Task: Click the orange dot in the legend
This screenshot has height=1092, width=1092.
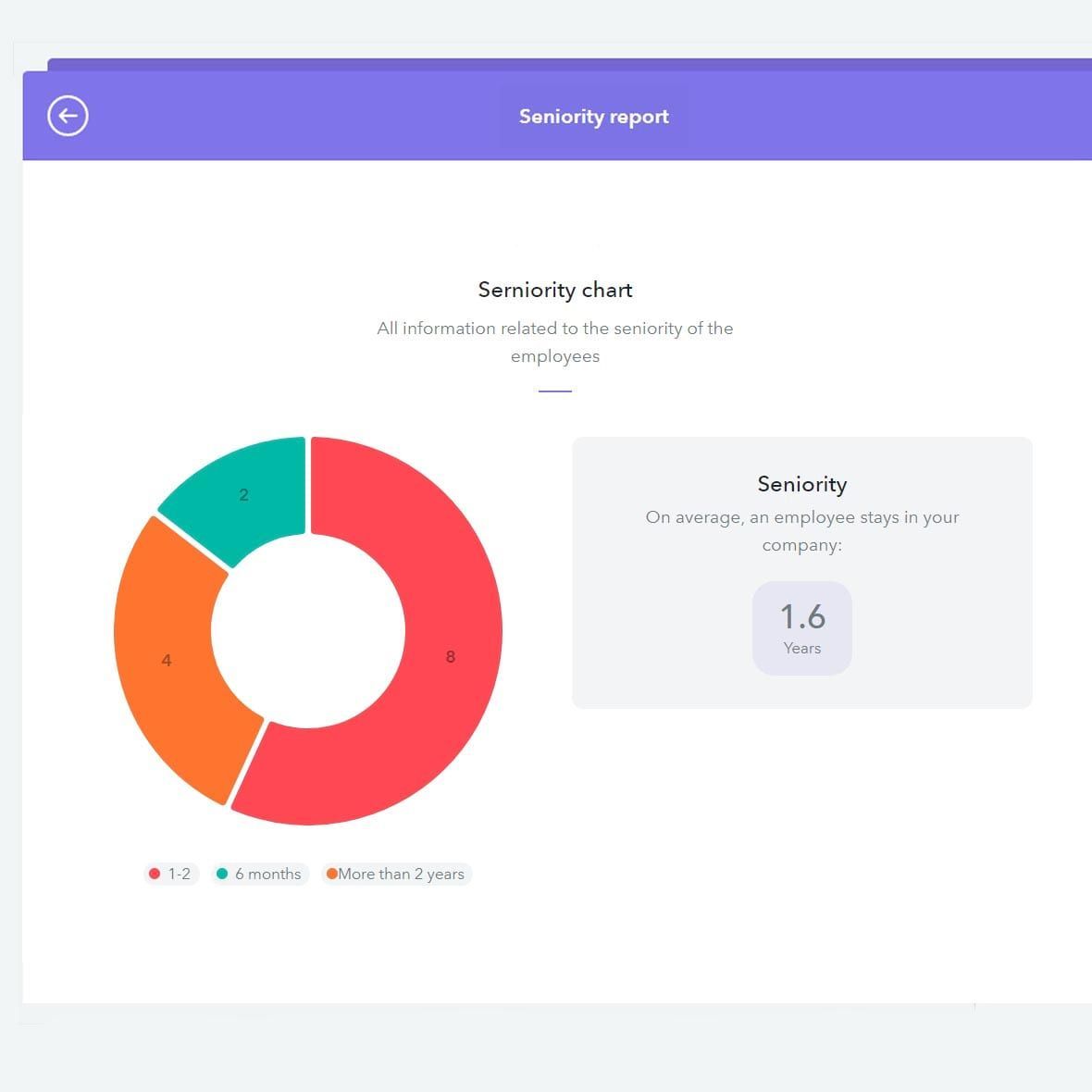Action: pos(332,874)
